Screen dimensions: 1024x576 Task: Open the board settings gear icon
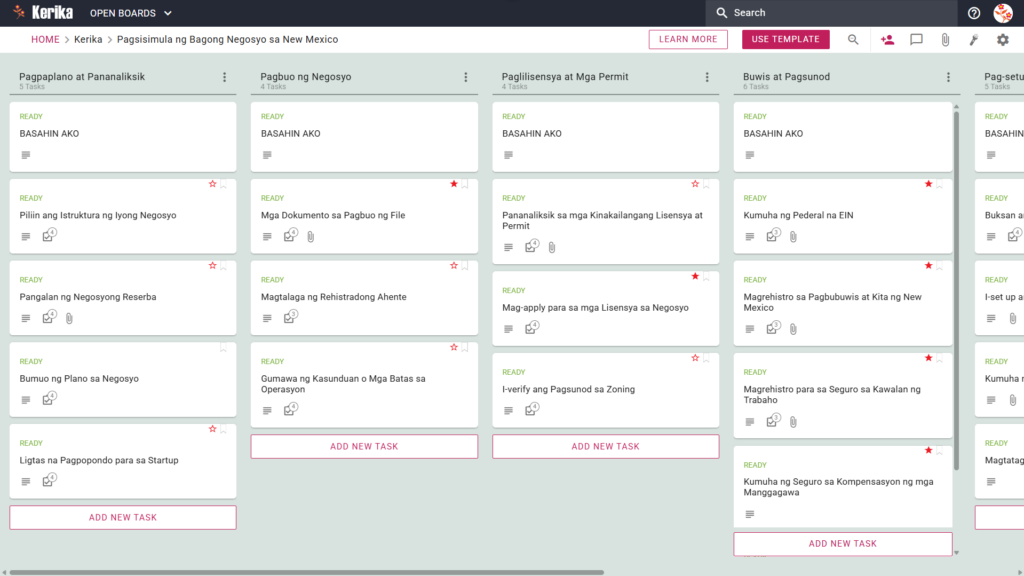click(1002, 40)
